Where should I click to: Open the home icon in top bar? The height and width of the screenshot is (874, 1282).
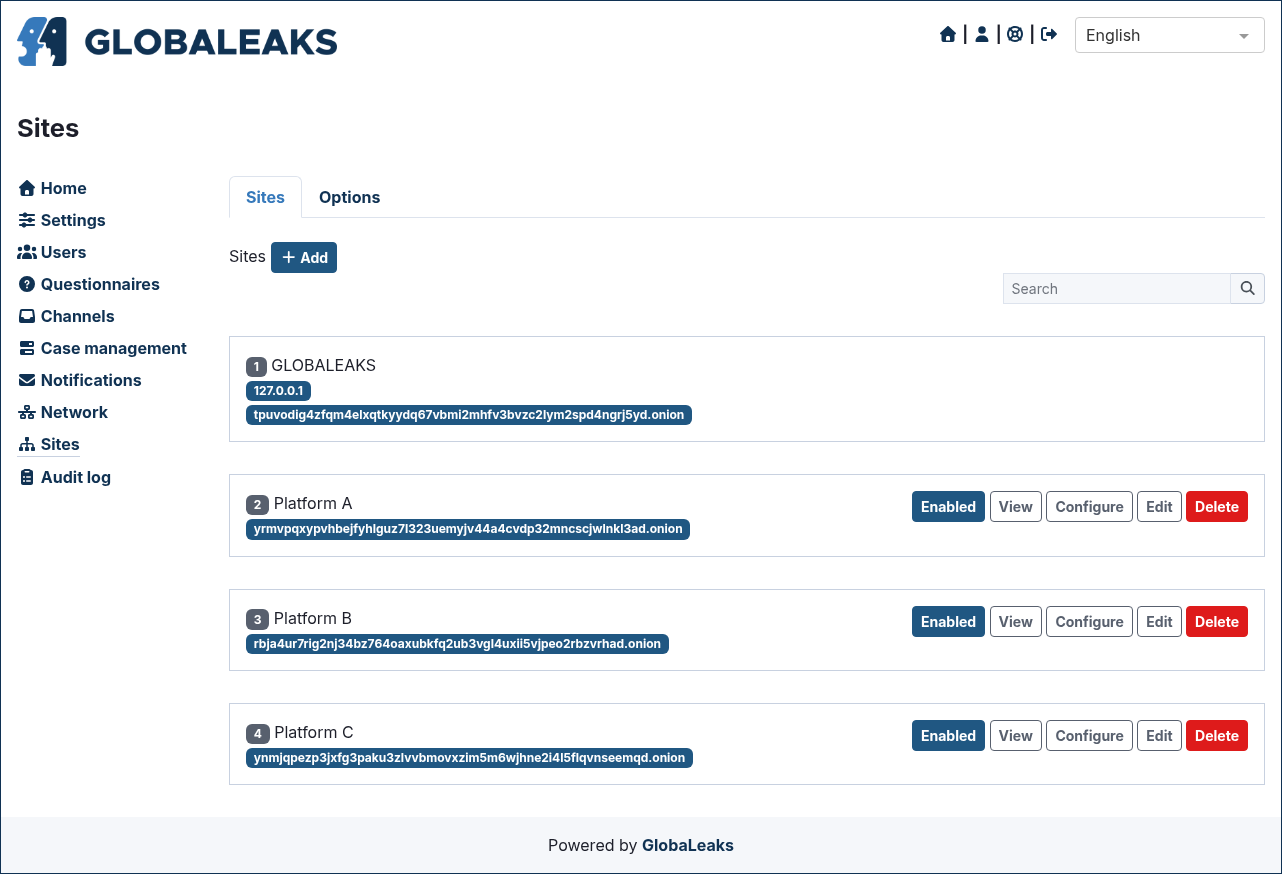click(x=948, y=35)
